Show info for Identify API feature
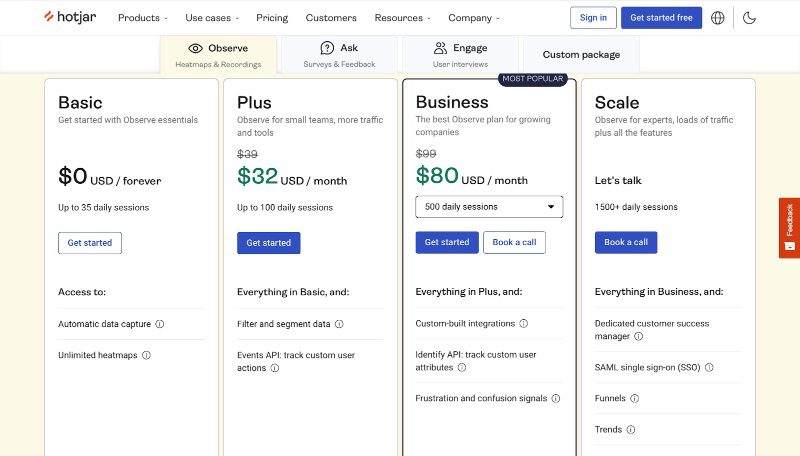 pyautogui.click(x=462, y=367)
